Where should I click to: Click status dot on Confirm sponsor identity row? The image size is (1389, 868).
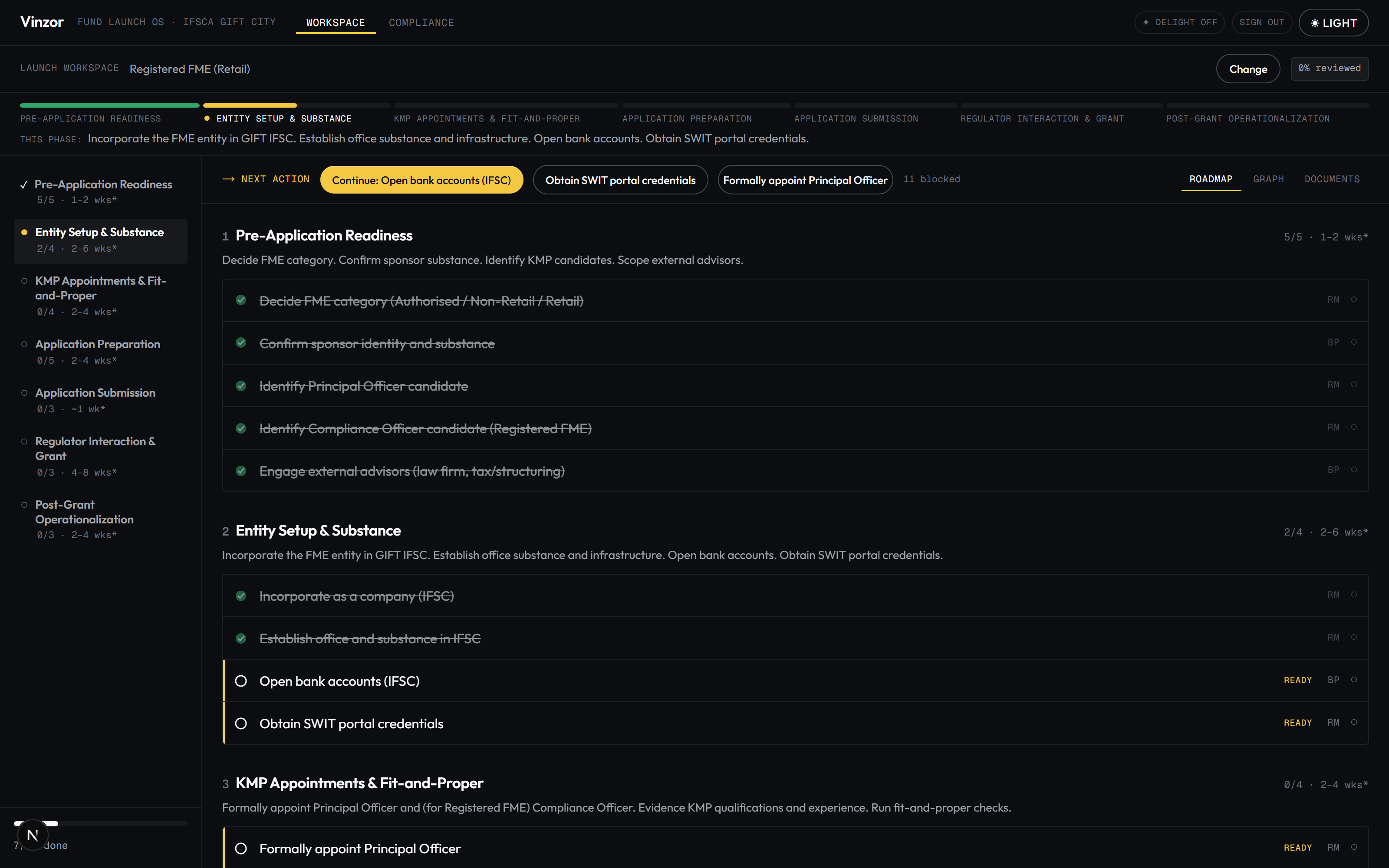pos(1354,342)
